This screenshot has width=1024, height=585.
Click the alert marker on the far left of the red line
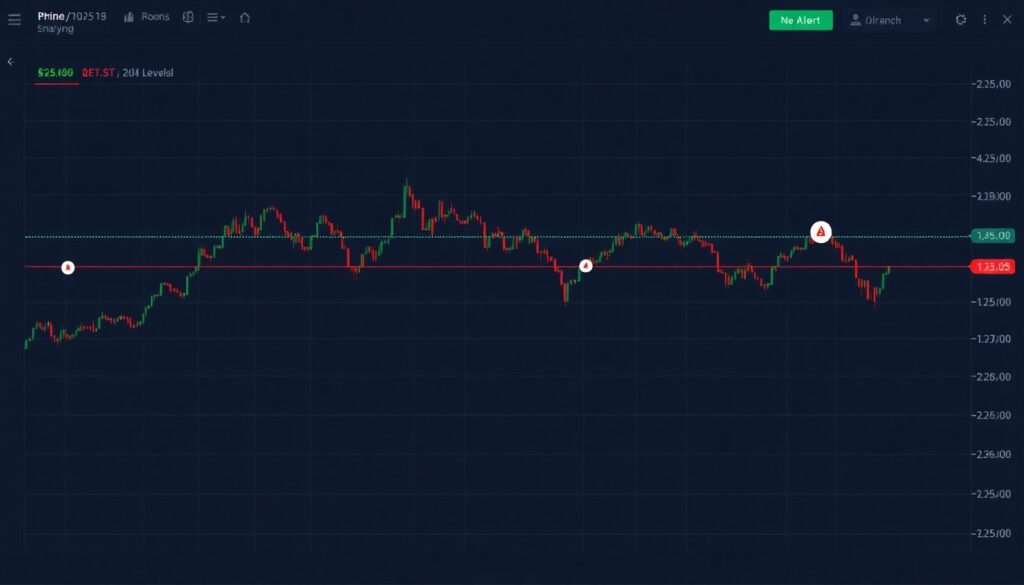(66, 267)
